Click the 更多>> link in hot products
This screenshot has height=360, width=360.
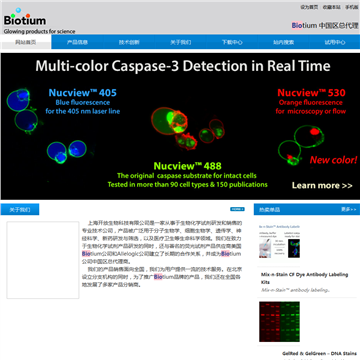(349, 209)
